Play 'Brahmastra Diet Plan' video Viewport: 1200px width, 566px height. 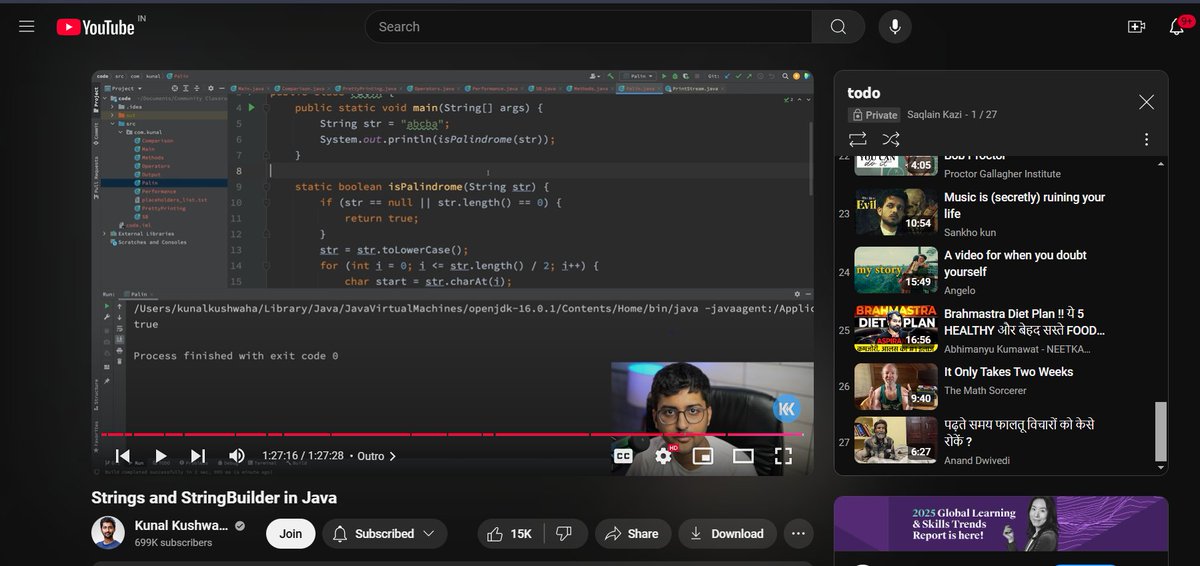(x=1025, y=321)
